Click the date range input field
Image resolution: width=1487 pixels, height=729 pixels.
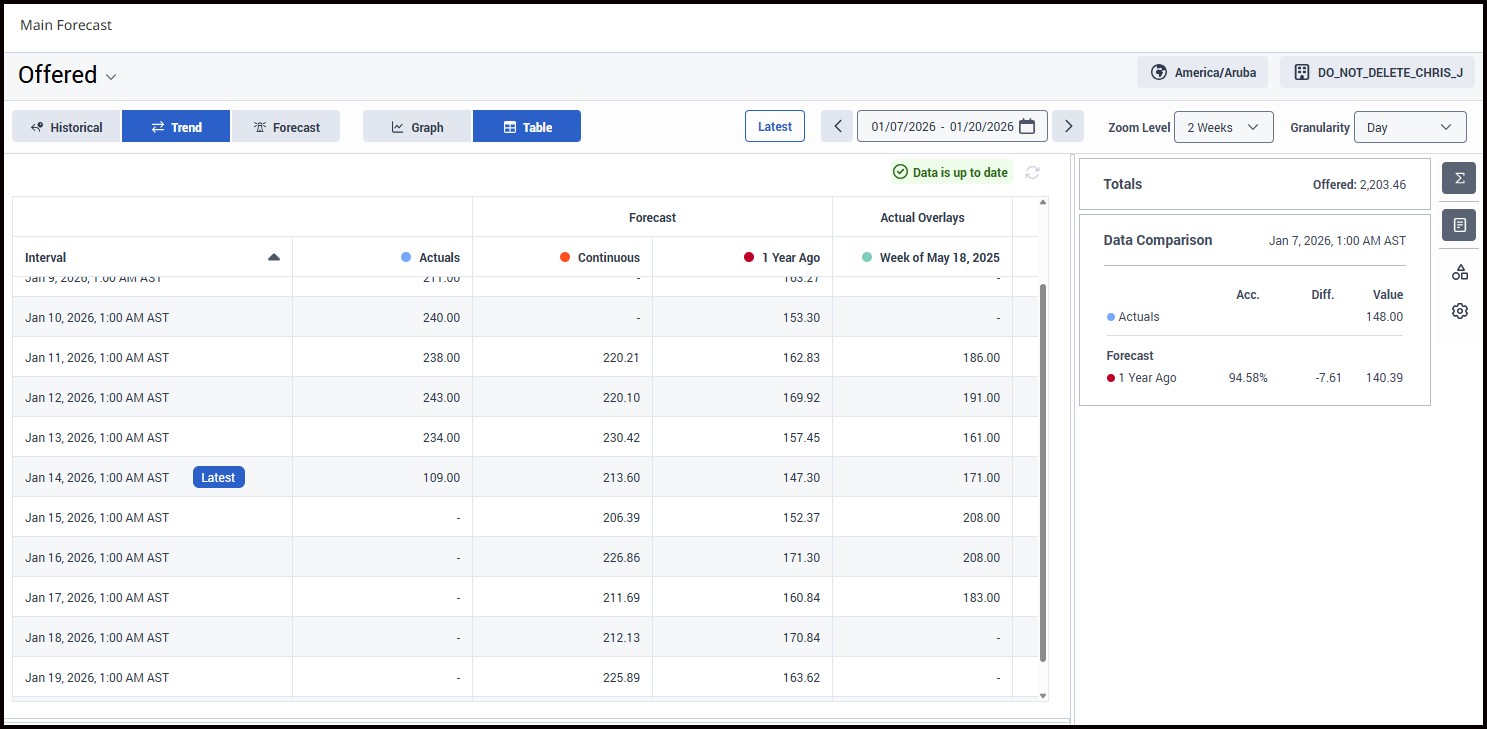pyautogui.click(x=953, y=126)
